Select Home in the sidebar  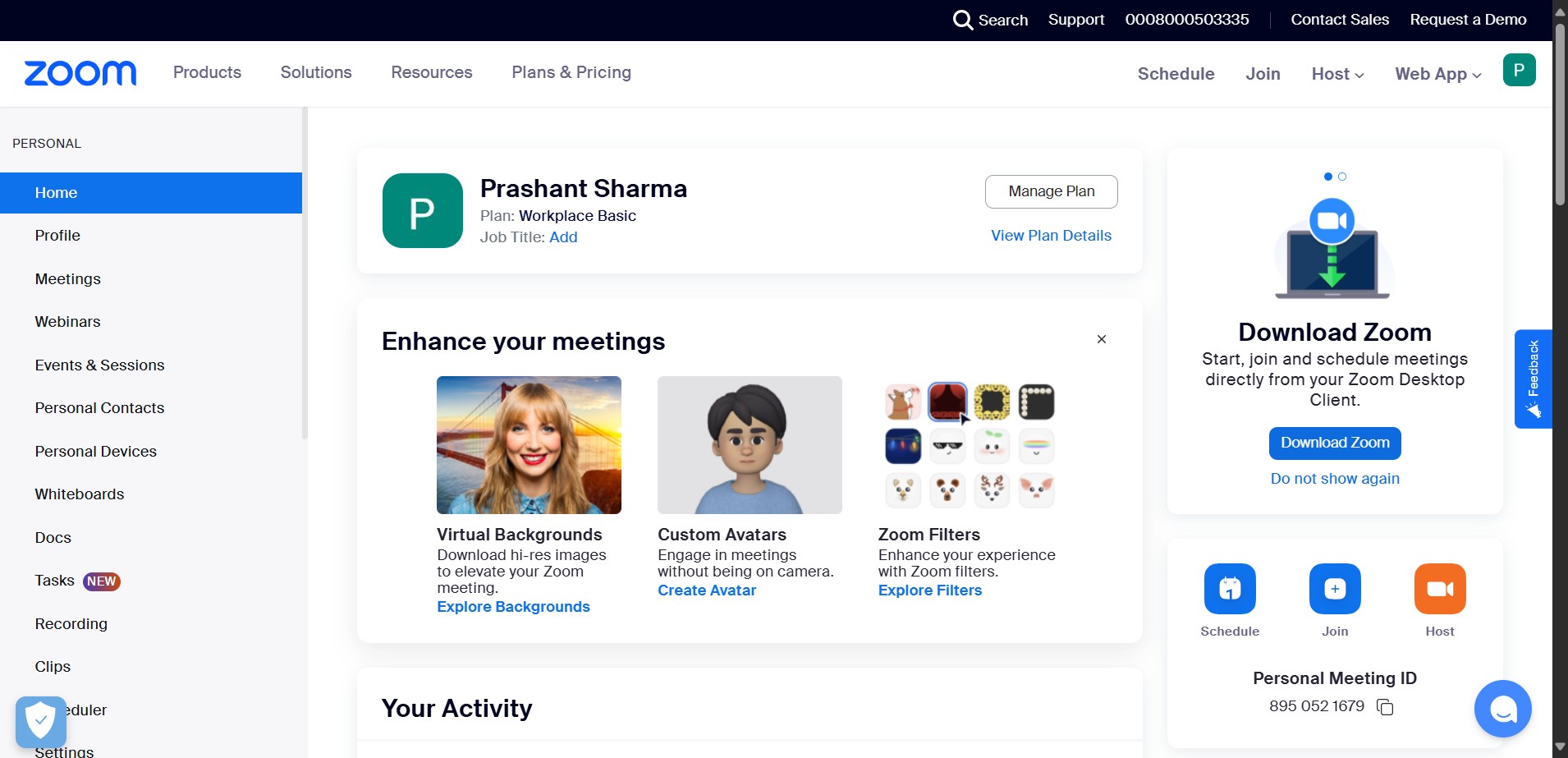[x=151, y=193]
